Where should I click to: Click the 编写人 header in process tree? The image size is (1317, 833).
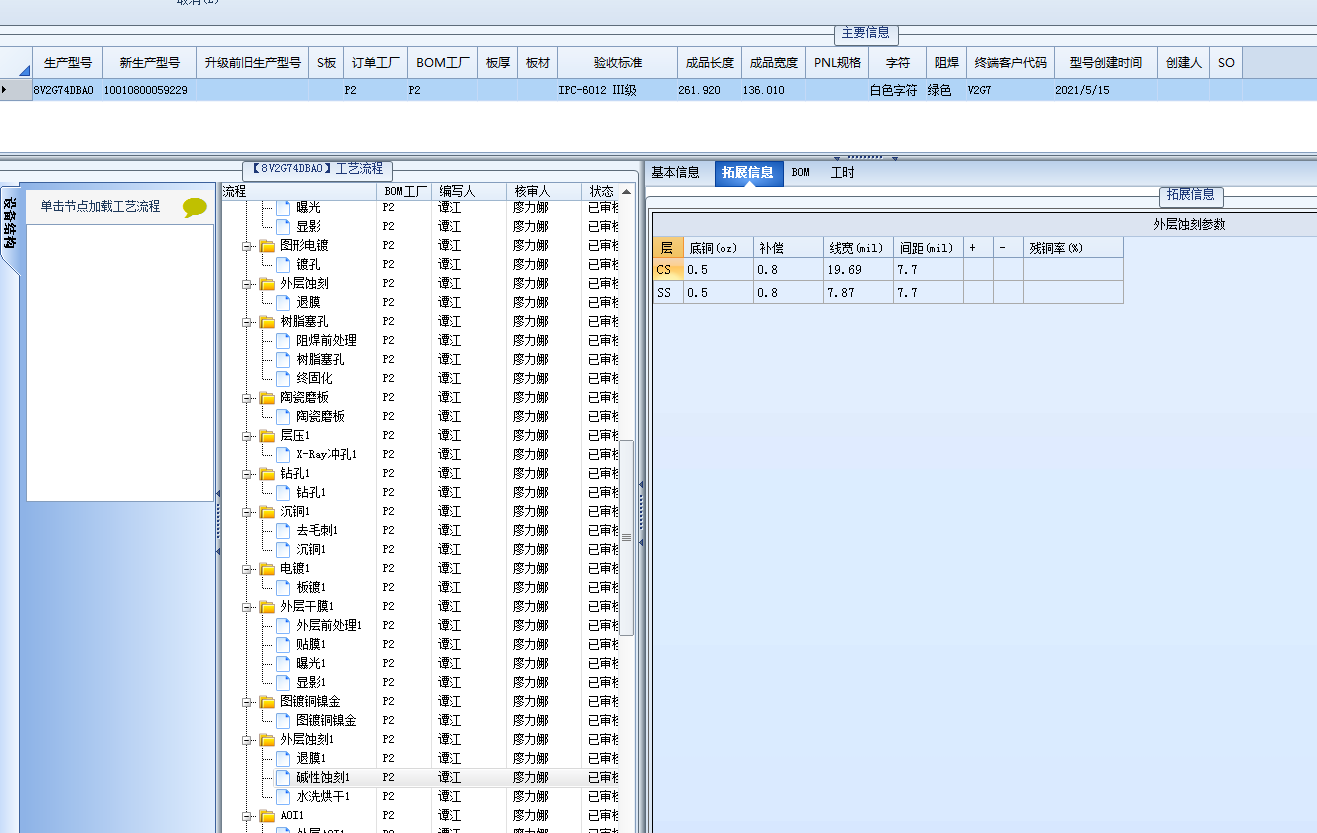pos(470,191)
